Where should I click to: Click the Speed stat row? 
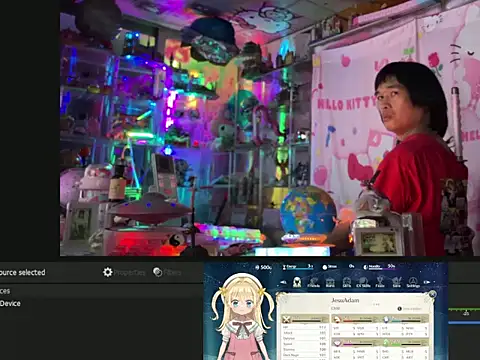pyautogui.click(x=305, y=344)
